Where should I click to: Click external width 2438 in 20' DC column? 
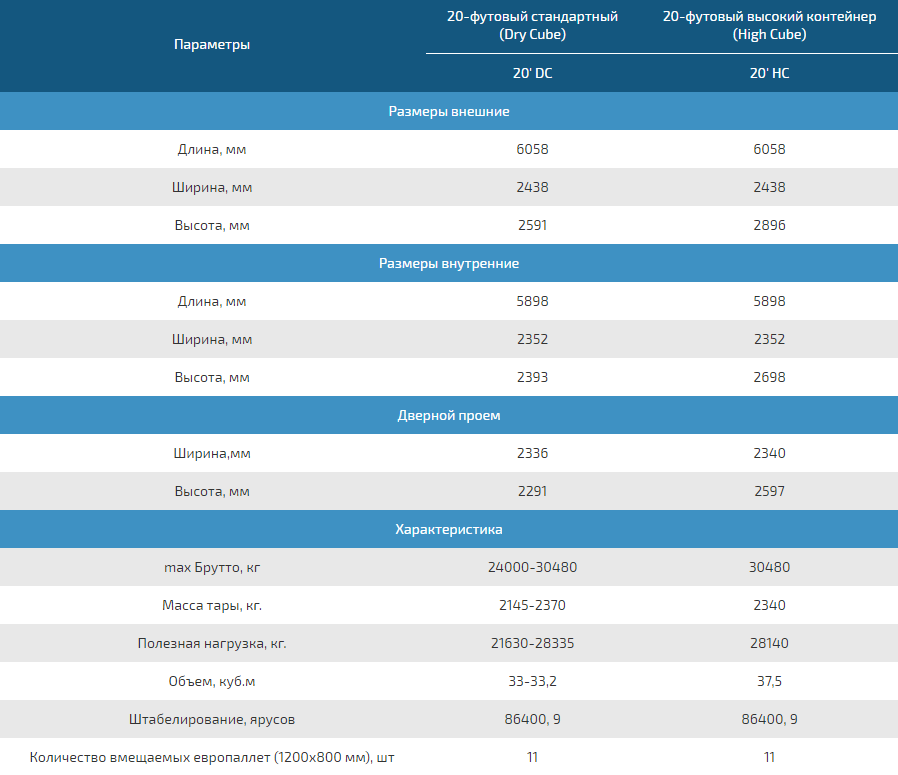pos(533,187)
